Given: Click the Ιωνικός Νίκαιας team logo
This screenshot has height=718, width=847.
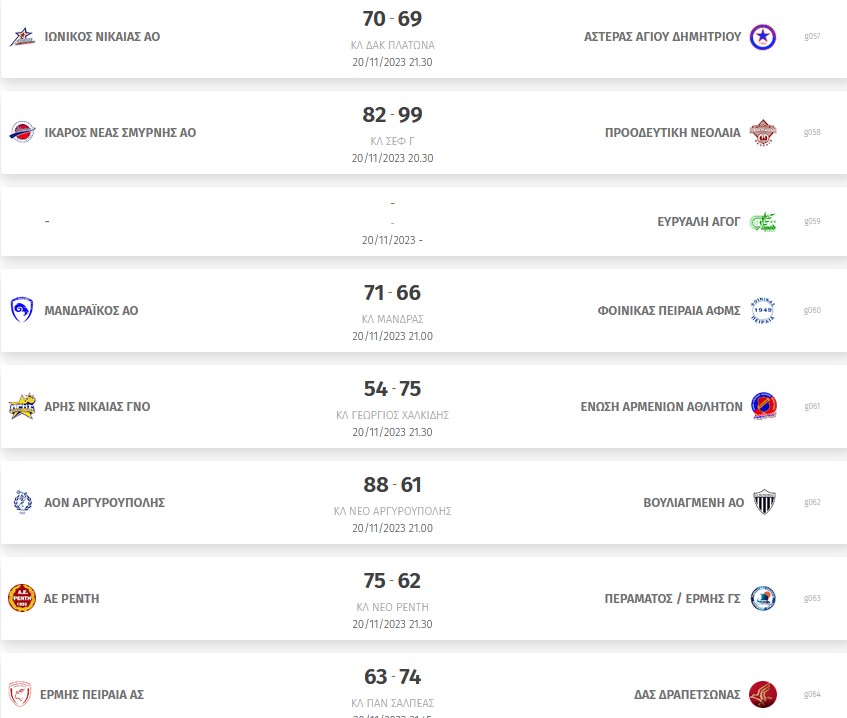Looking at the screenshot, I should pyautogui.click(x=22, y=37).
